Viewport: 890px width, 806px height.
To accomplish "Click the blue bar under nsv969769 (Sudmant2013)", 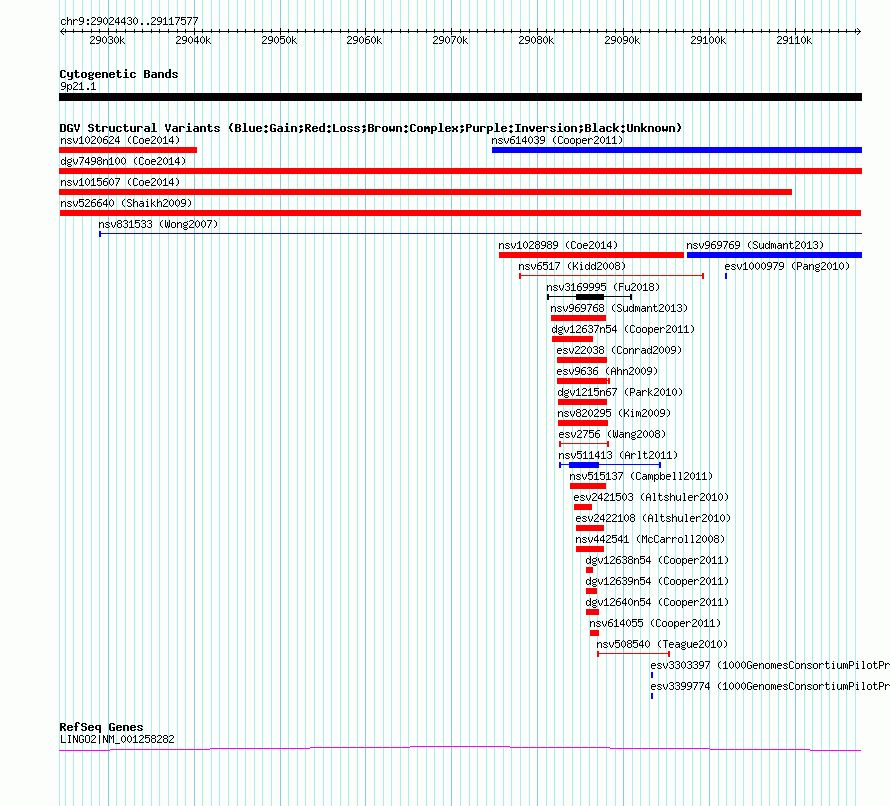I will pyautogui.click(x=774, y=255).
